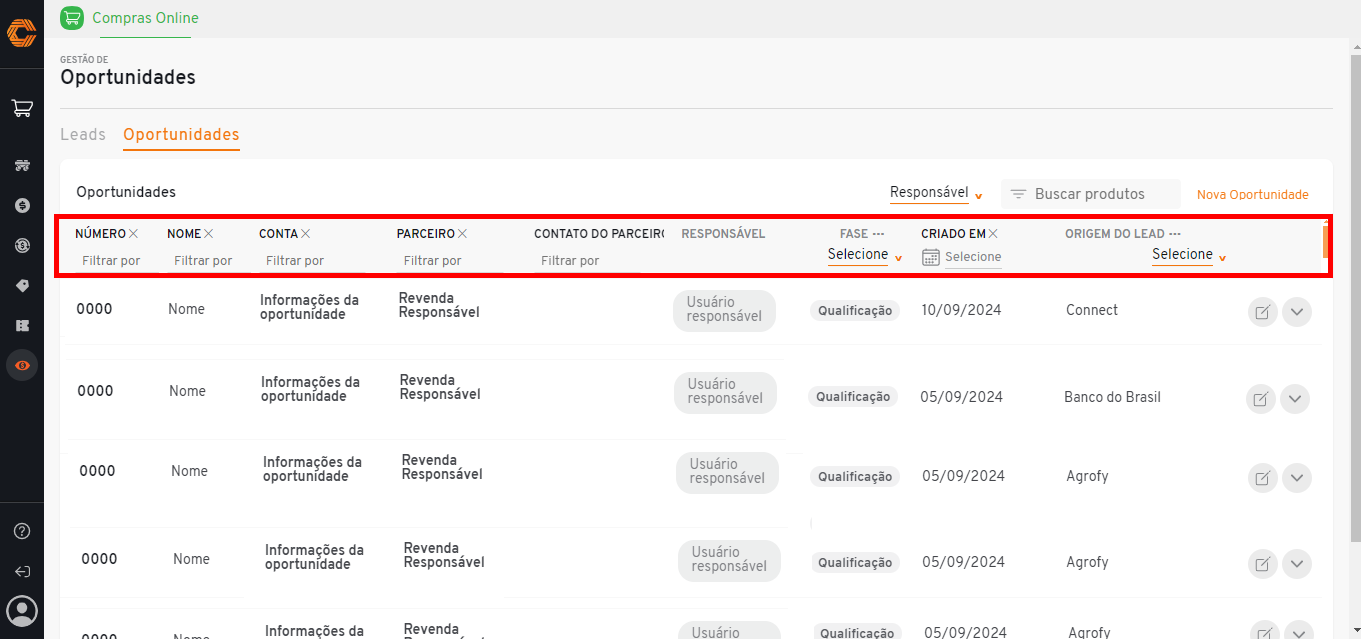Click the logout arrow icon in sidebar
1361x639 pixels.
click(x=22, y=571)
